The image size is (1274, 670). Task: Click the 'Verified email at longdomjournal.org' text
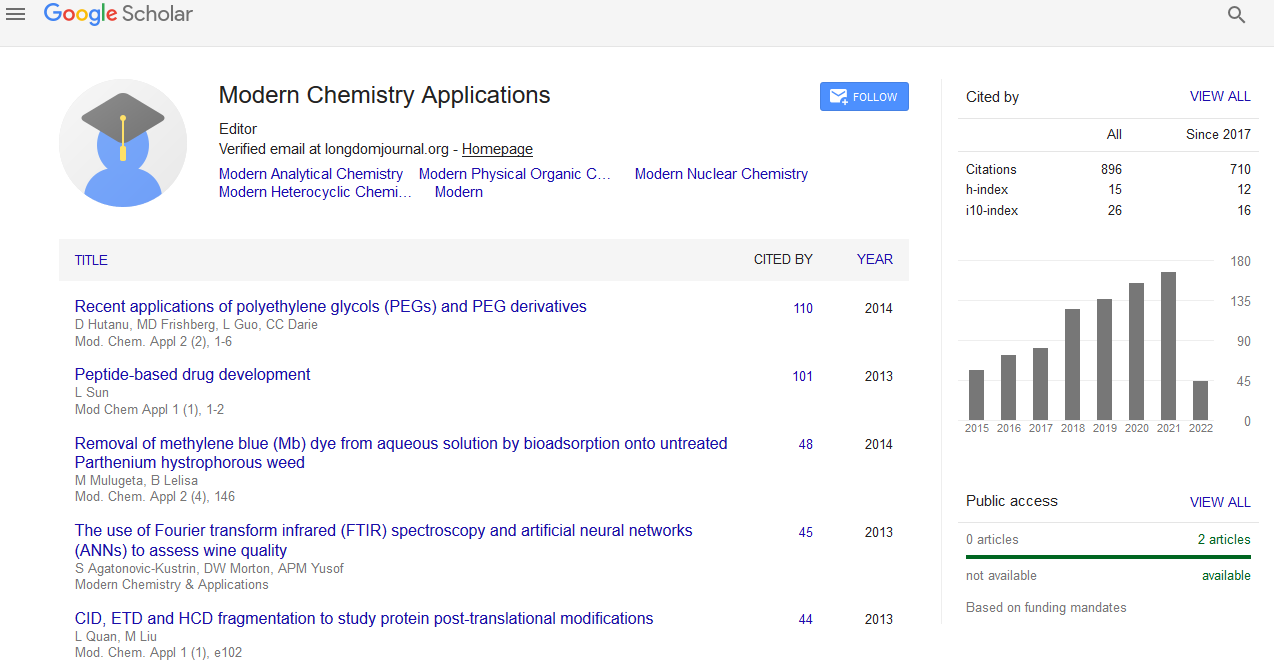(334, 149)
